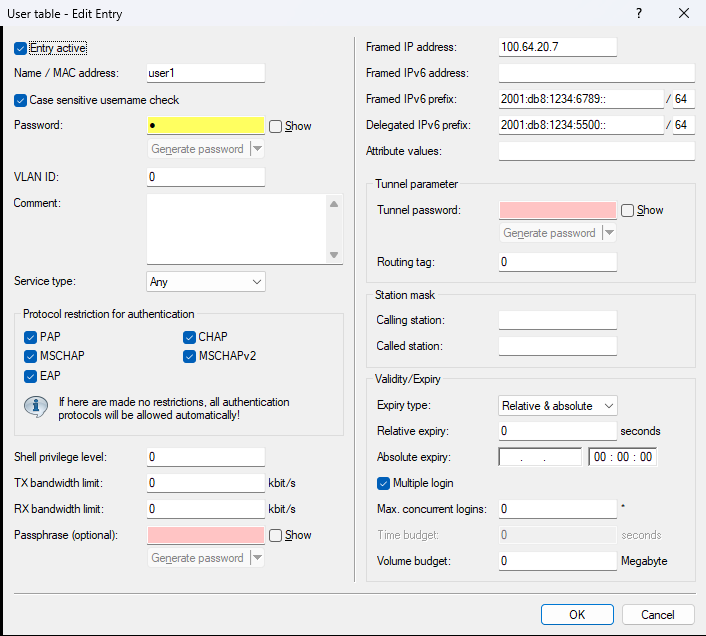The width and height of the screenshot is (706, 636).
Task: Enable Show next to Password field
Action: [276, 126]
